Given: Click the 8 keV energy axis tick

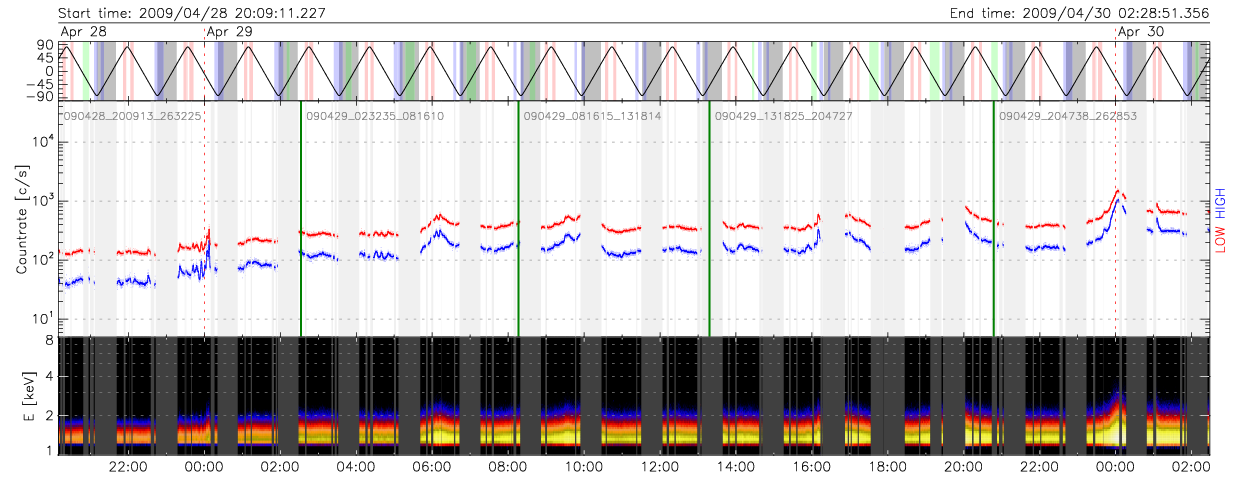Looking at the screenshot, I should [x=48, y=341].
